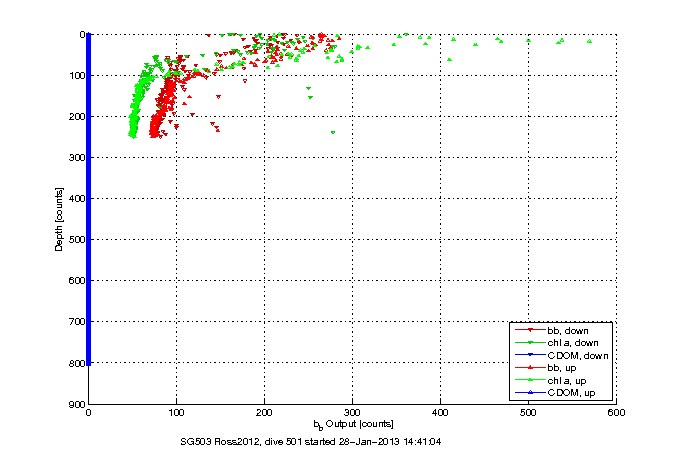Click the depth axis tick label 100

pos(76,76)
